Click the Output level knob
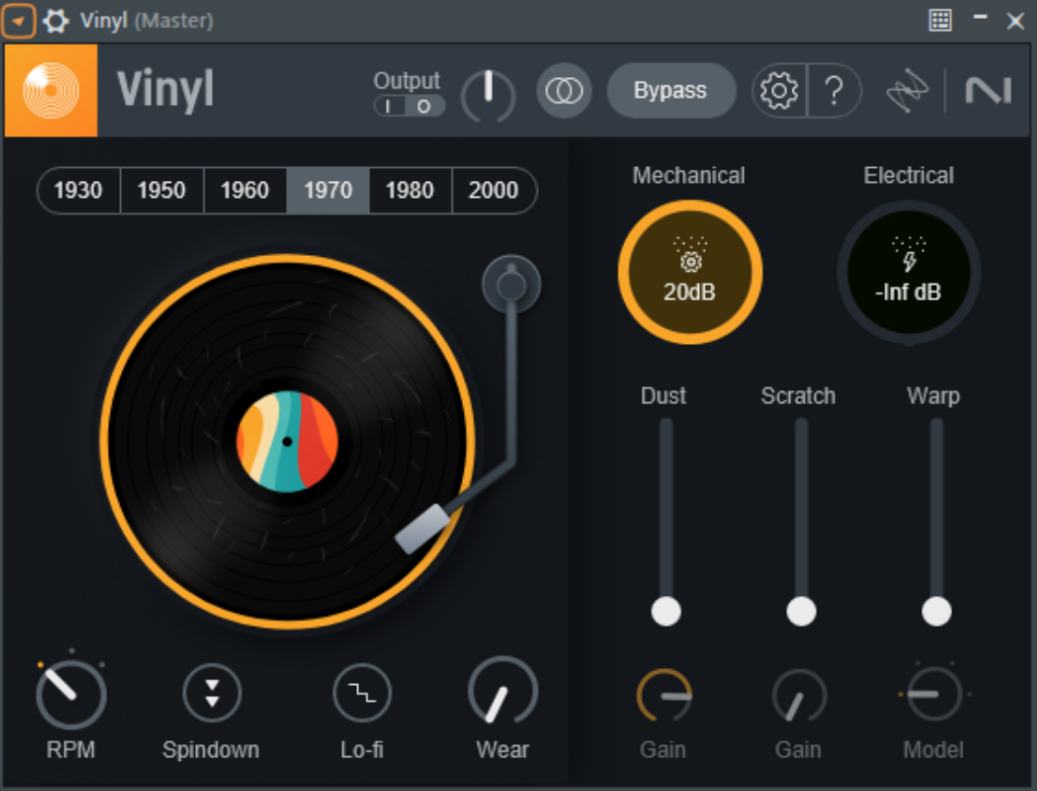 [488, 95]
